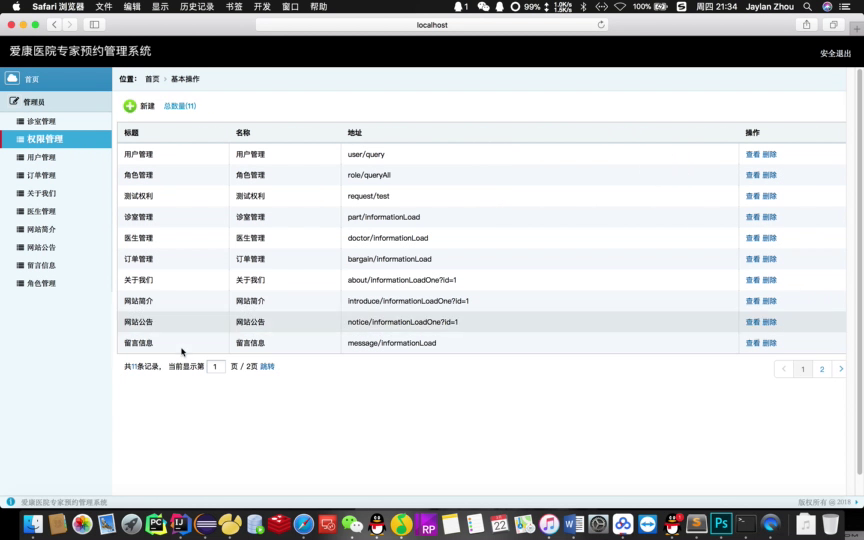Open the 历史记录 menu
The height and width of the screenshot is (540, 864).
[x=197, y=7]
